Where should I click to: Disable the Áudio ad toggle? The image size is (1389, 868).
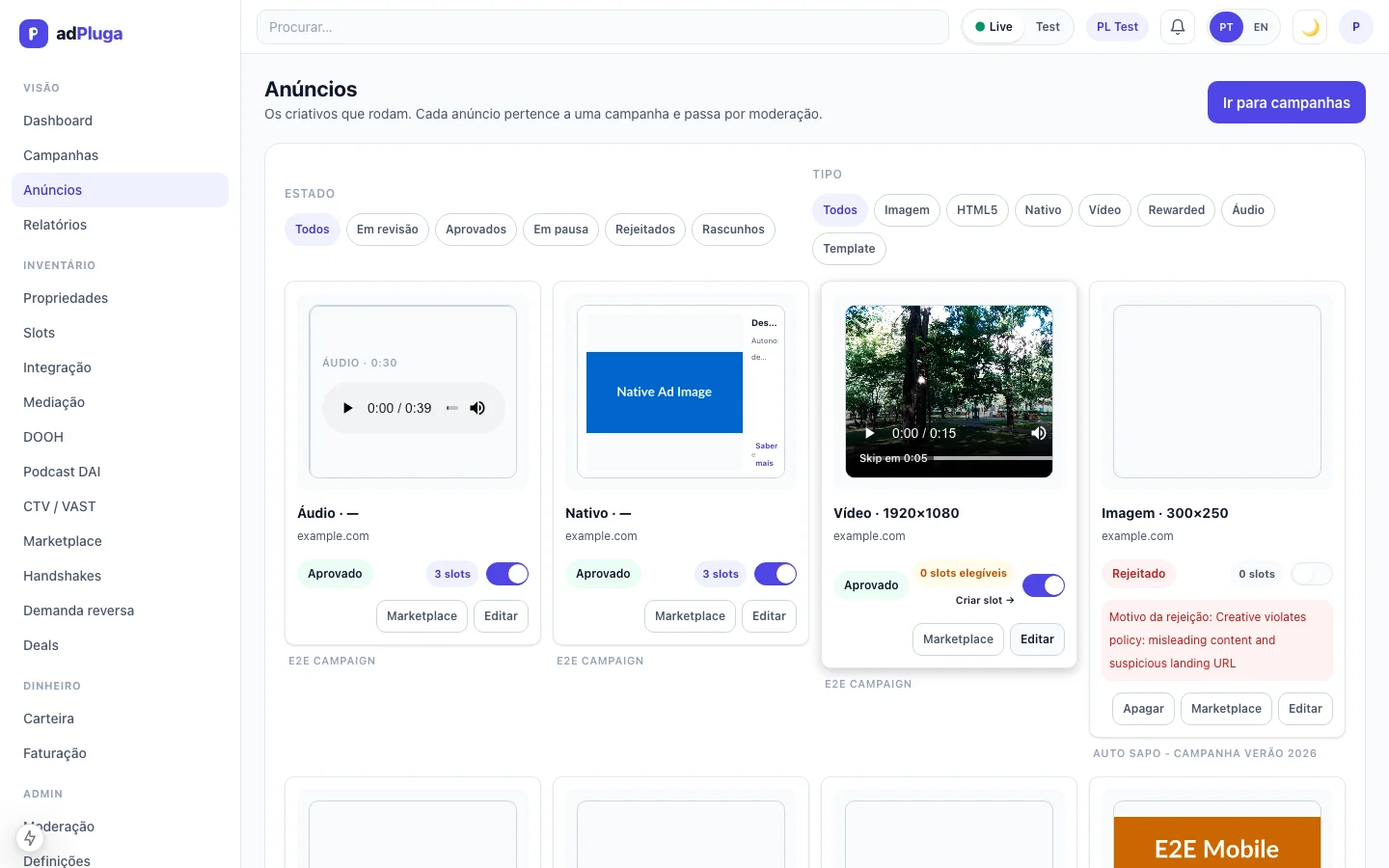pos(507,574)
